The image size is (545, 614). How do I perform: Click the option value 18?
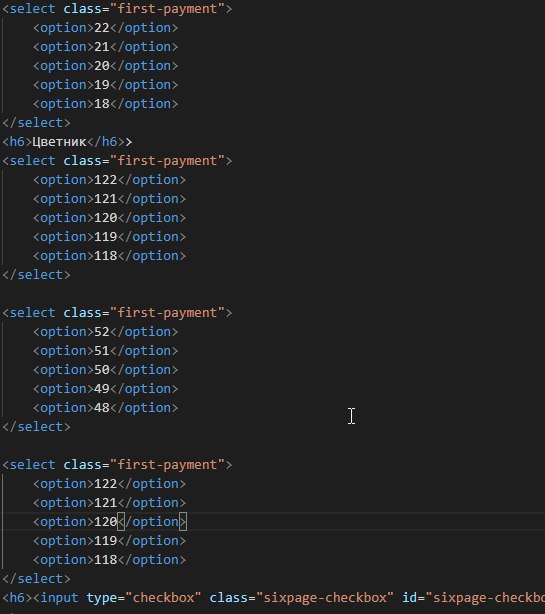click(x=102, y=104)
